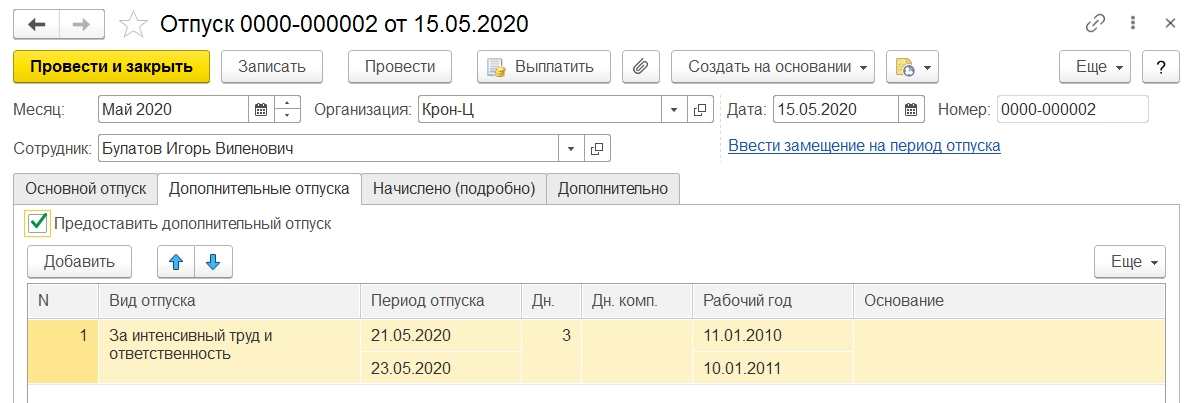Toggle Предоставить дополнительный отпуск checkbox
The image size is (1200, 403).
pos(38,223)
